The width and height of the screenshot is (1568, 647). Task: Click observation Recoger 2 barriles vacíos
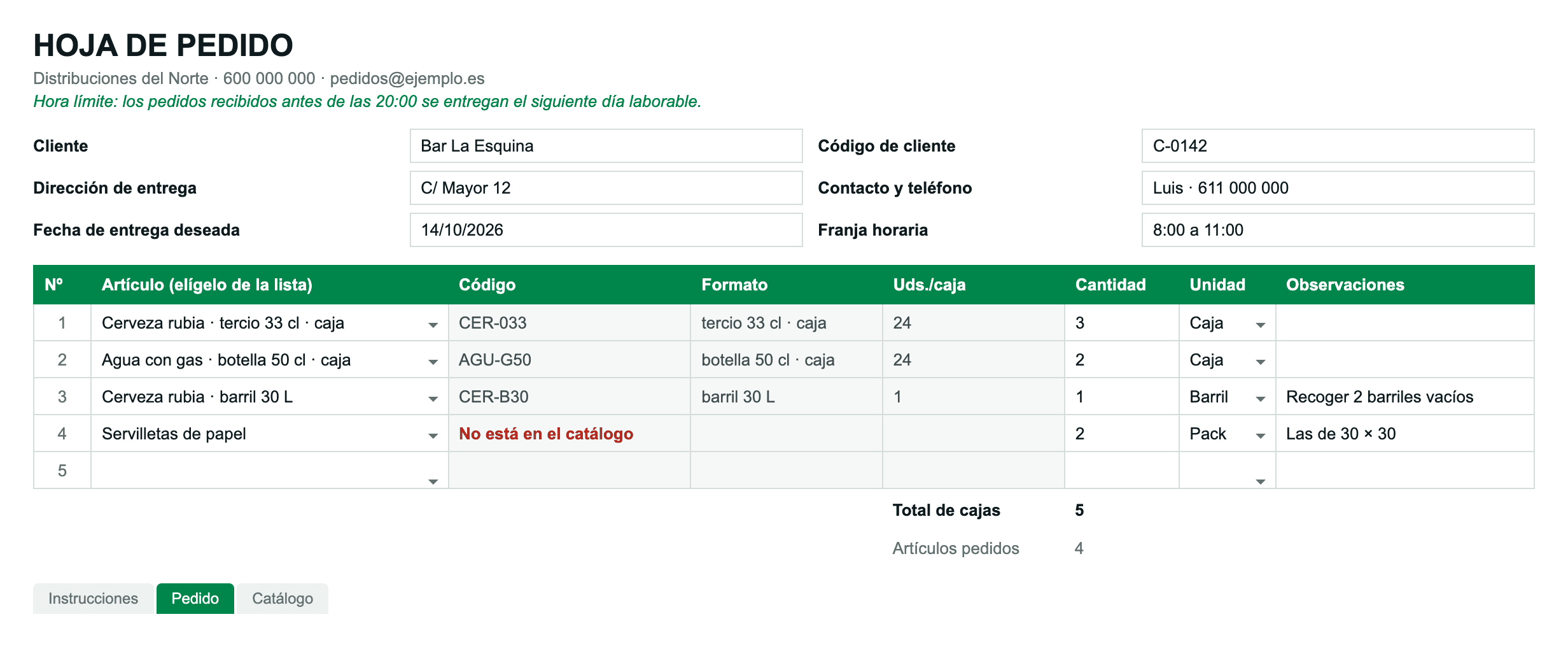(1405, 397)
